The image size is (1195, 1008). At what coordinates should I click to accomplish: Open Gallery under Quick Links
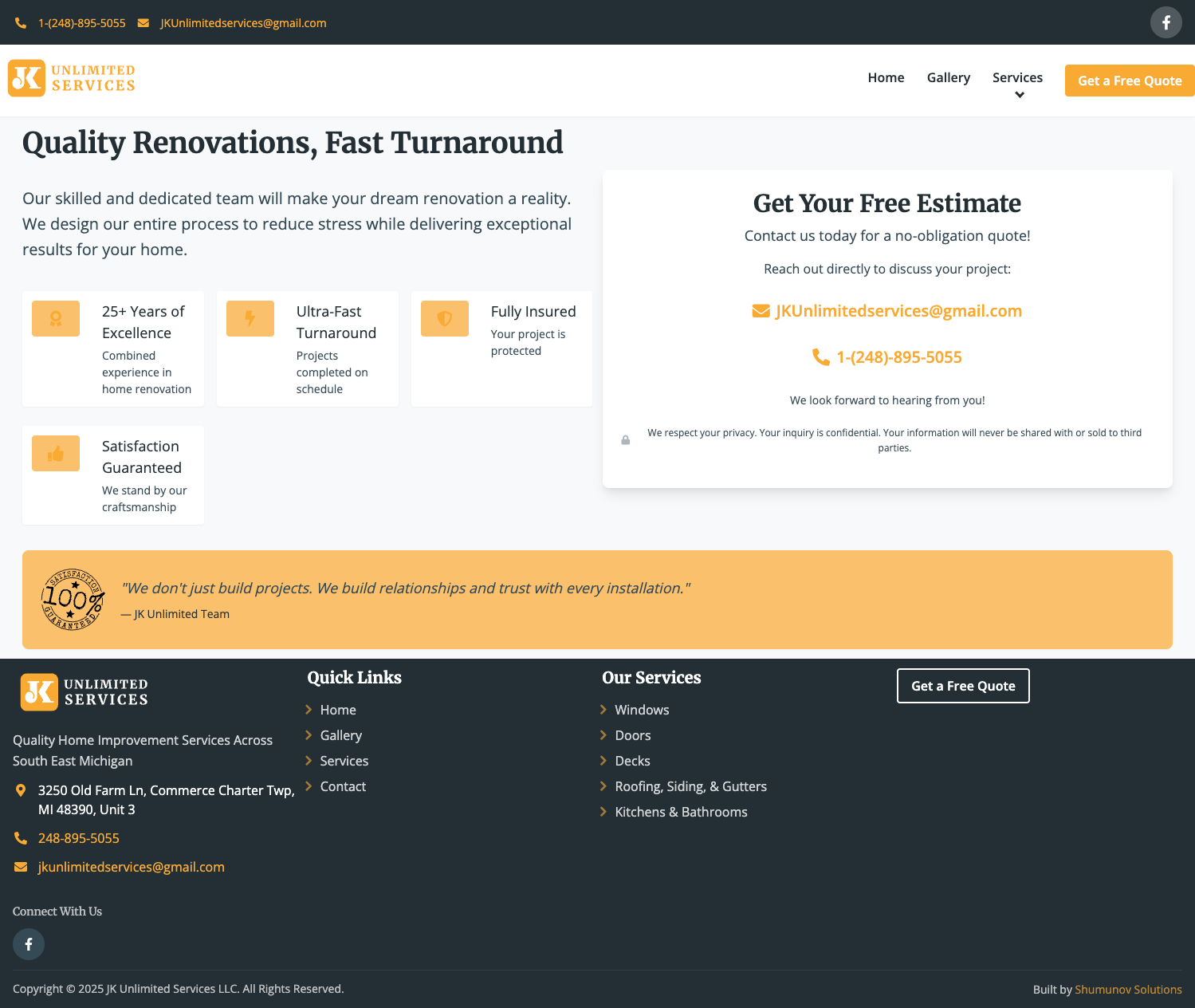[x=341, y=735]
